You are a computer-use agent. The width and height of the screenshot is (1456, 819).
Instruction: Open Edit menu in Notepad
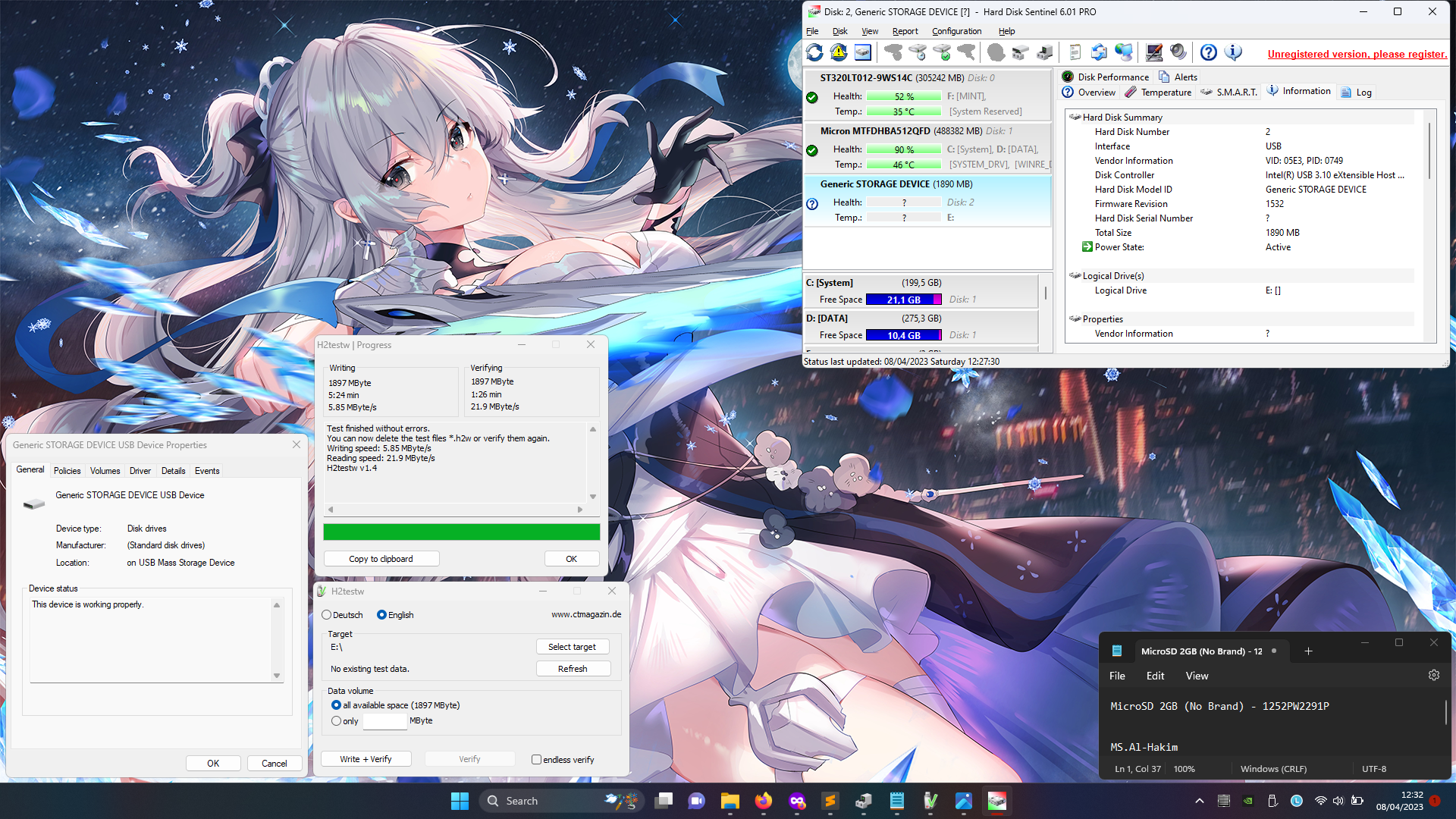[1155, 676]
